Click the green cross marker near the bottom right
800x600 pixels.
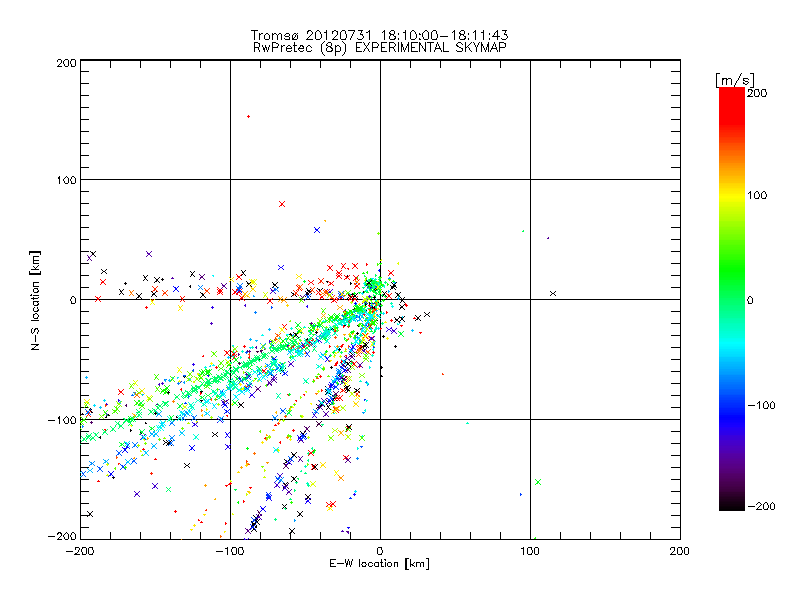(538, 482)
